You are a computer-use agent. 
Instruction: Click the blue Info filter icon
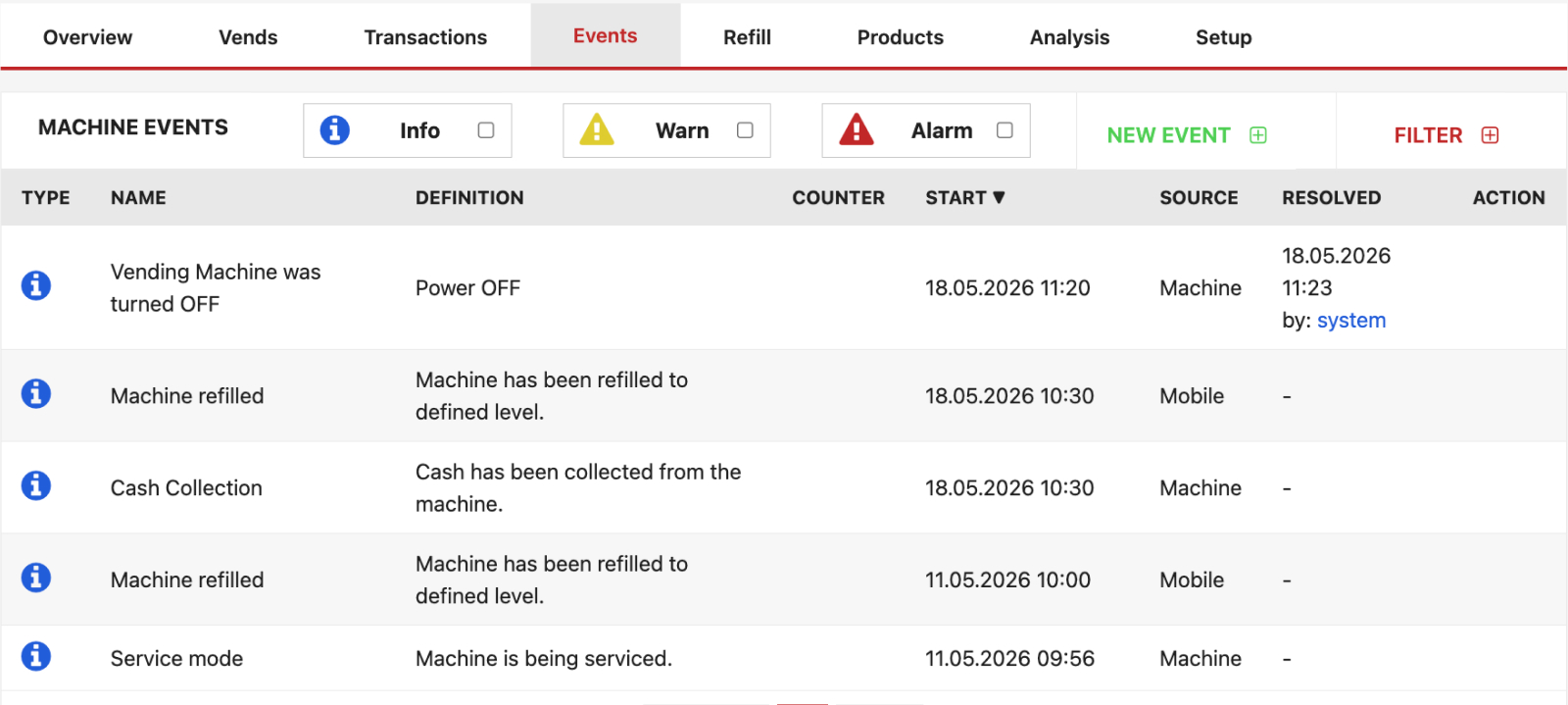click(x=334, y=129)
